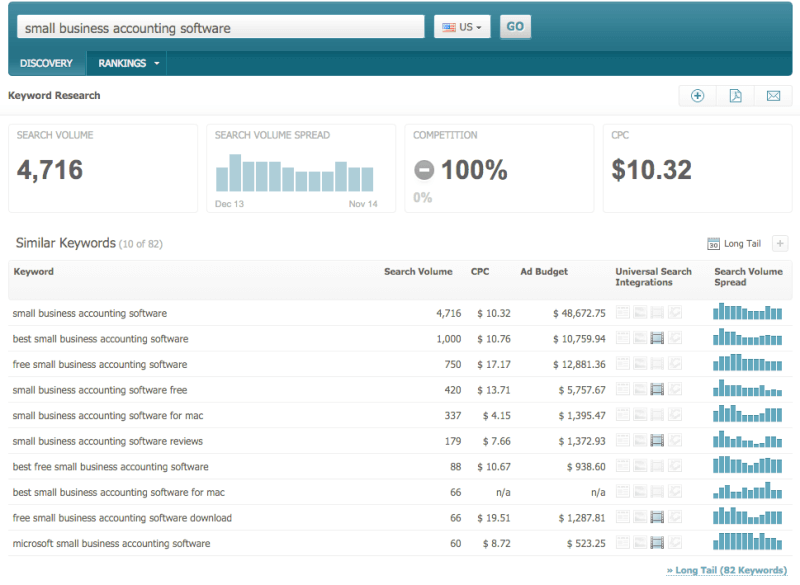Viewport: 800px width, 585px height.
Task: Click the Search Volume Spread chart in summary
Action: pyautogui.click(x=296, y=173)
